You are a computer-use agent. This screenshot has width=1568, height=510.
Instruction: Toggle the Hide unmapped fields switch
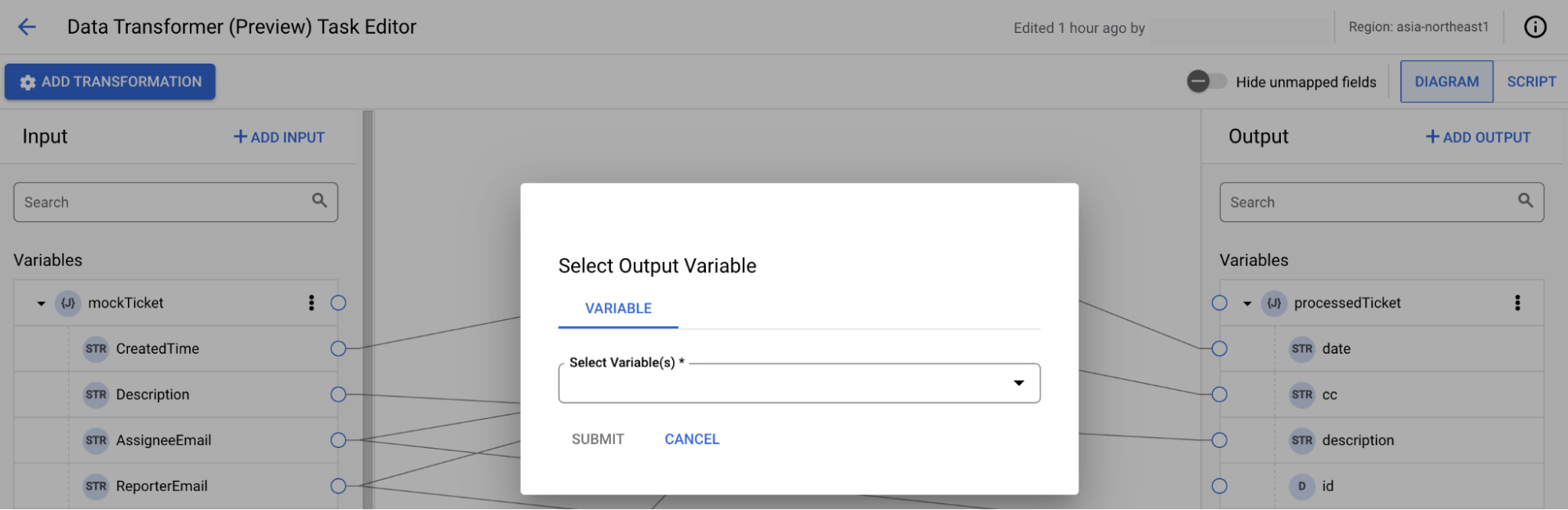[1206, 82]
